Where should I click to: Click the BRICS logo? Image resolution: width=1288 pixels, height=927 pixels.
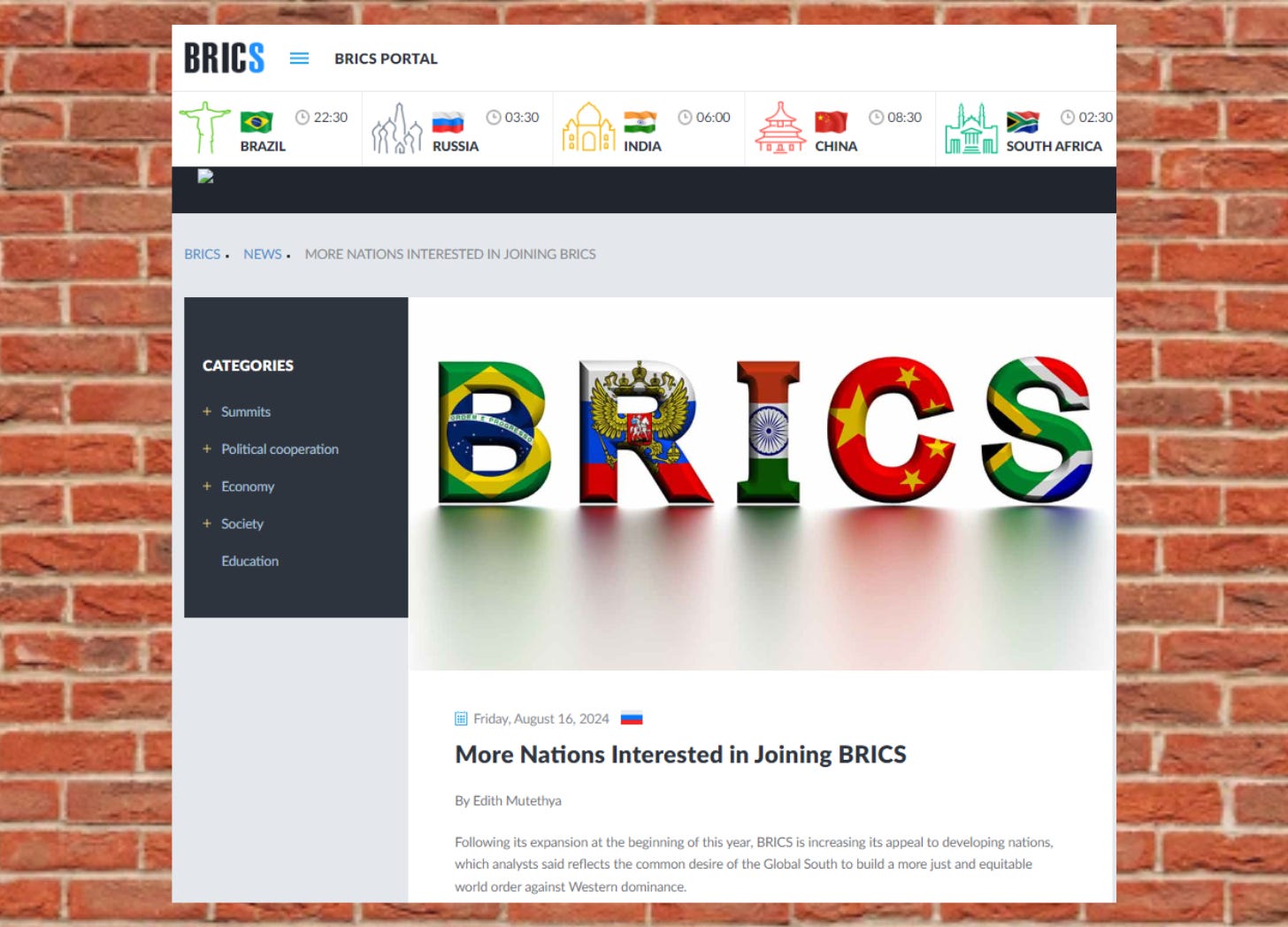pos(224,58)
